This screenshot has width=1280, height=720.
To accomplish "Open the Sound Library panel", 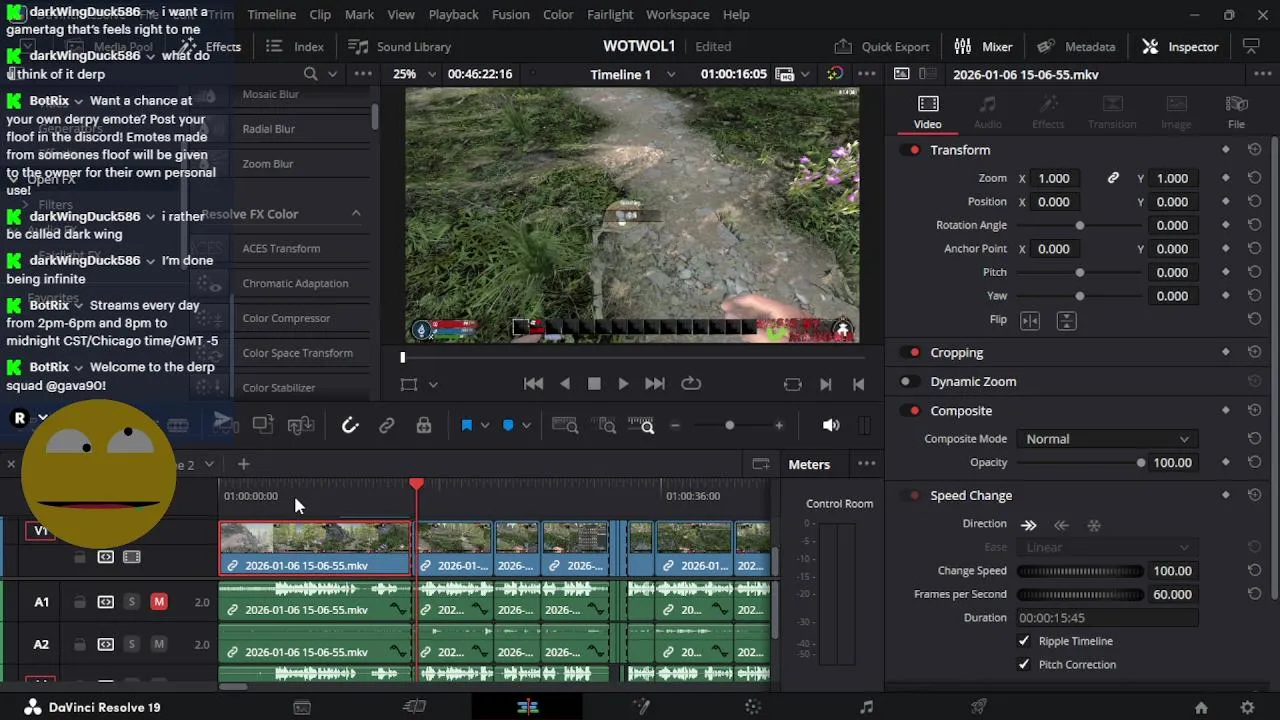I will click(400, 46).
